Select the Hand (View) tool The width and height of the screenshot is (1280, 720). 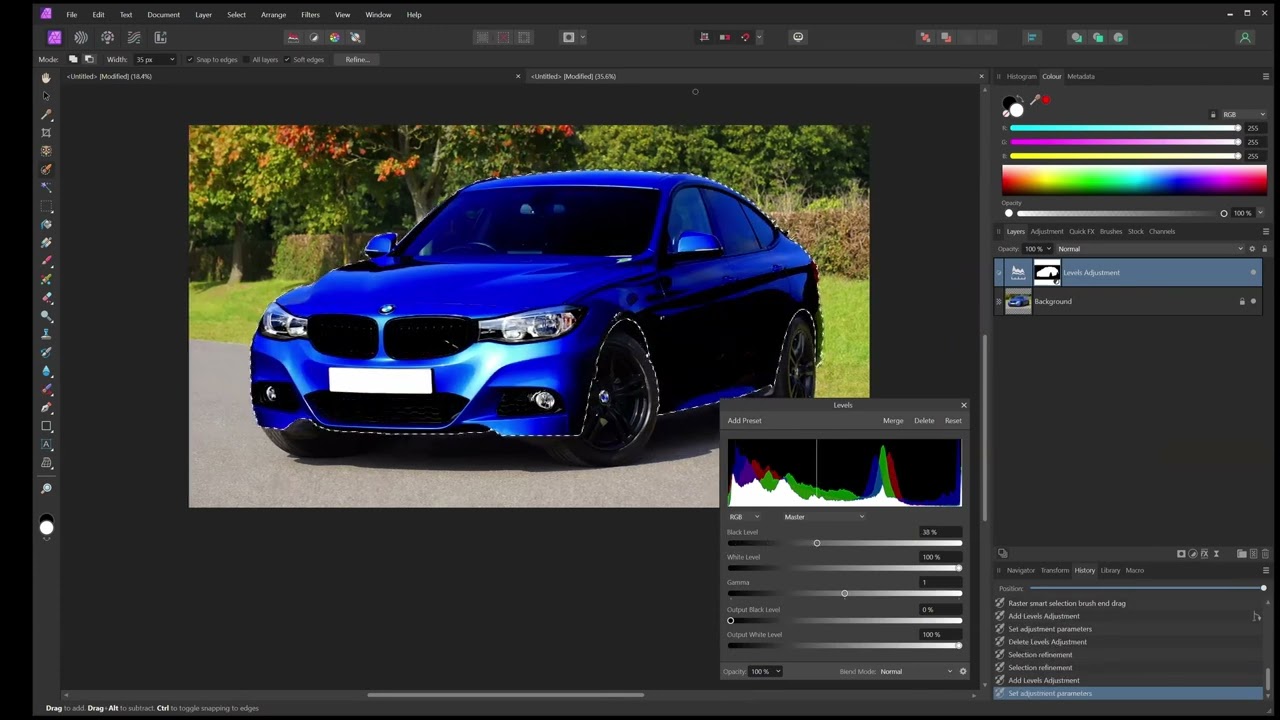pos(46,77)
